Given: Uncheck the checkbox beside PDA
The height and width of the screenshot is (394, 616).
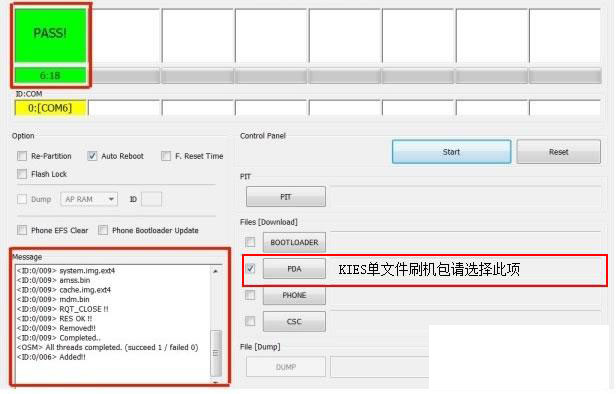Looking at the screenshot, I should click(x=250, y=269).
